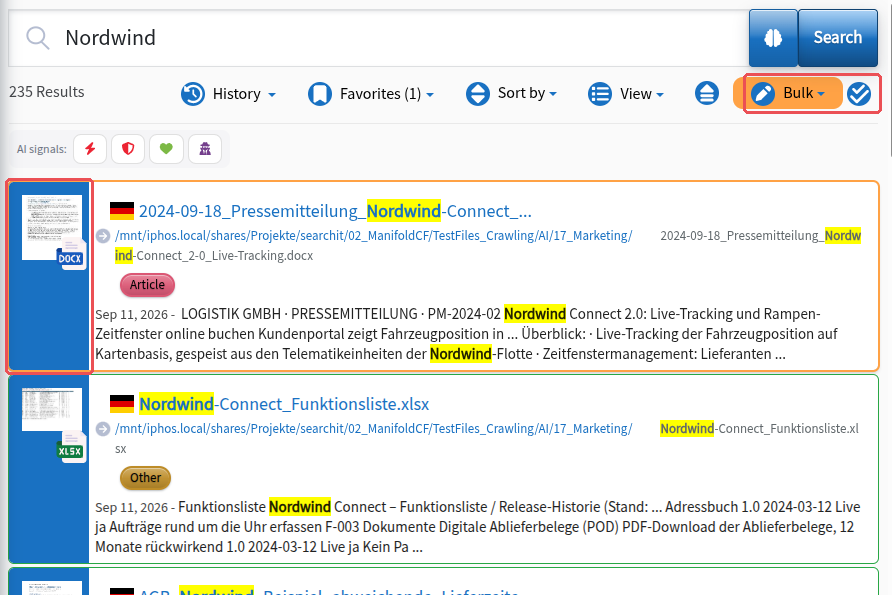This screenshot has height=595, width=892.
Task: Click the View list icon
Action: 600,94
